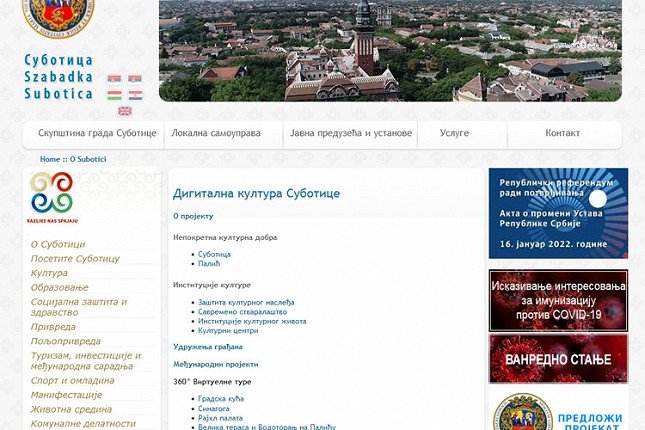
Task: Expand Јавна предузећа и установе menu
Action: click(x=350, y=133)
